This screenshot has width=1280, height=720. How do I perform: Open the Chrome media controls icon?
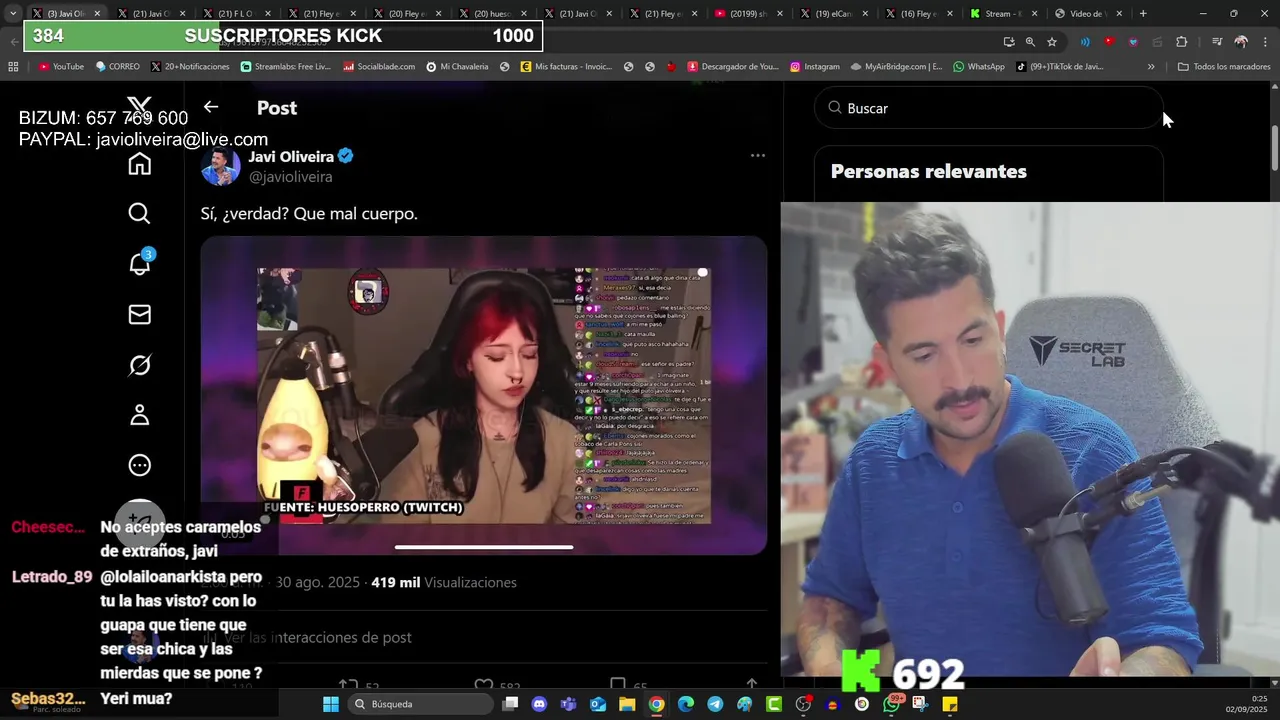click(x=1217, y=42)
